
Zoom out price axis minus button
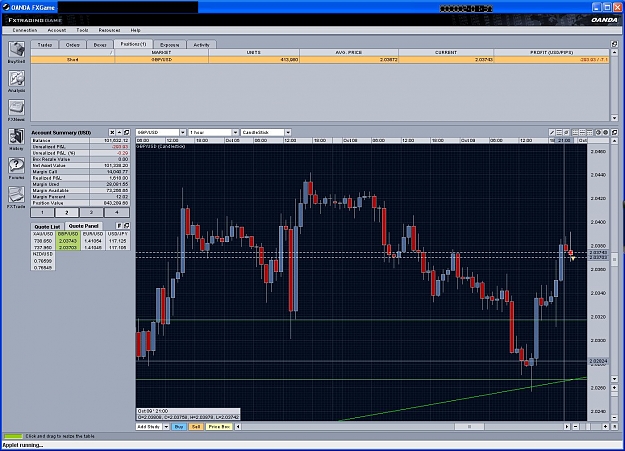pyautogui.click(x=614, y=418)
